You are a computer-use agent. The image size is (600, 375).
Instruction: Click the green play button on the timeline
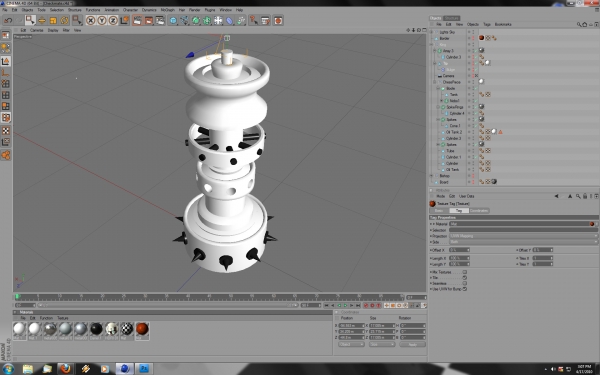[x=345, y=305]
